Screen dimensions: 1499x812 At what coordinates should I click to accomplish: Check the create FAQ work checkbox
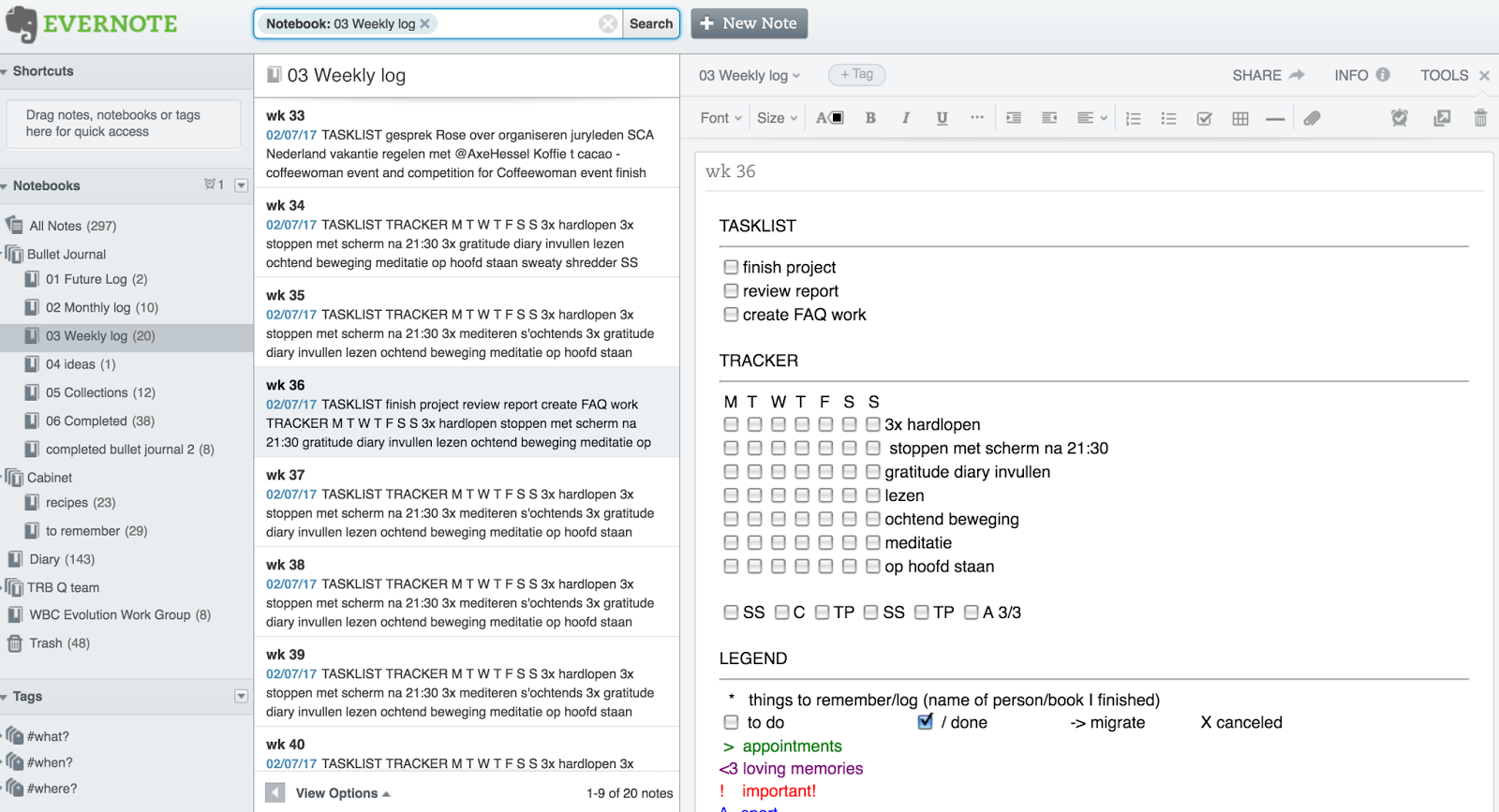731,315
